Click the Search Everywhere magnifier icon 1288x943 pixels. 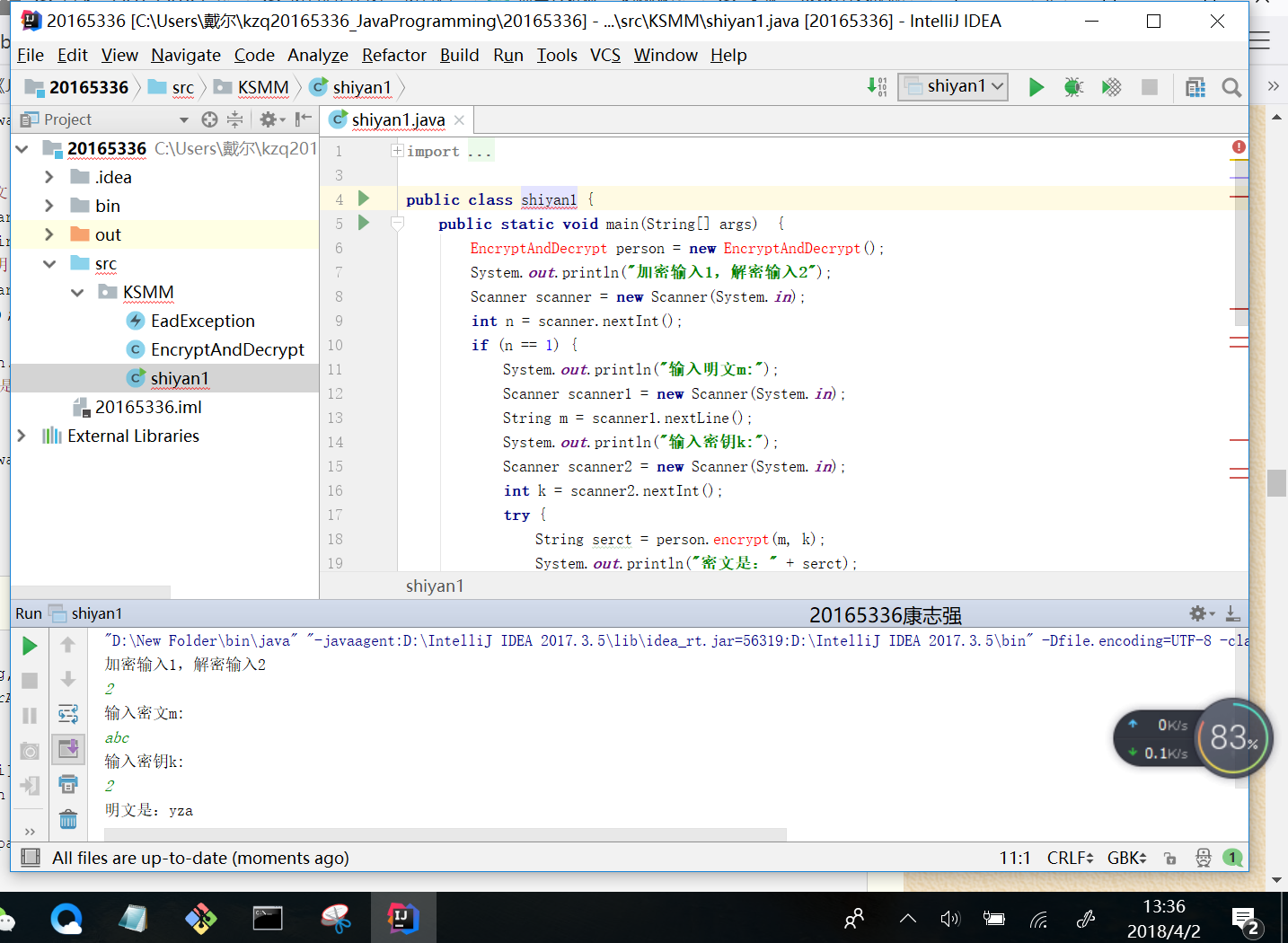coord(1231,87)
